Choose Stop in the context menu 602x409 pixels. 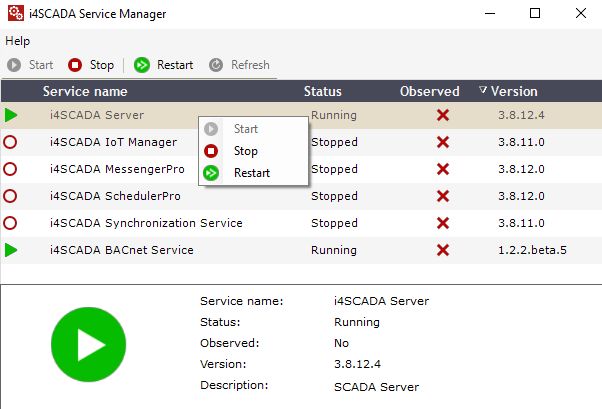pyautogui.click(x=246, y=151)
